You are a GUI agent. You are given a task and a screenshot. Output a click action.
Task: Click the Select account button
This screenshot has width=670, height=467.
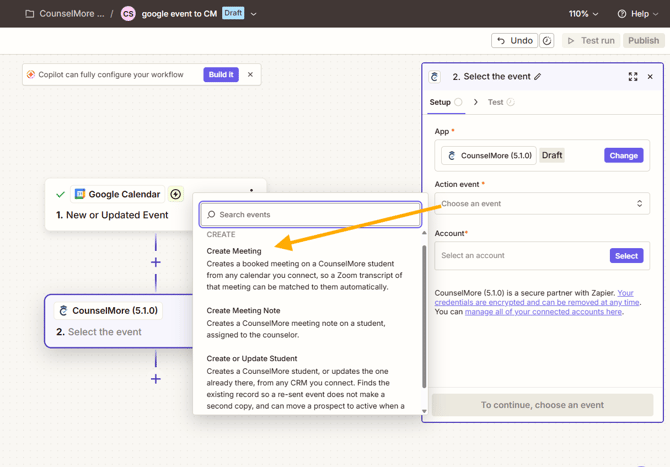tap(626, 256)
